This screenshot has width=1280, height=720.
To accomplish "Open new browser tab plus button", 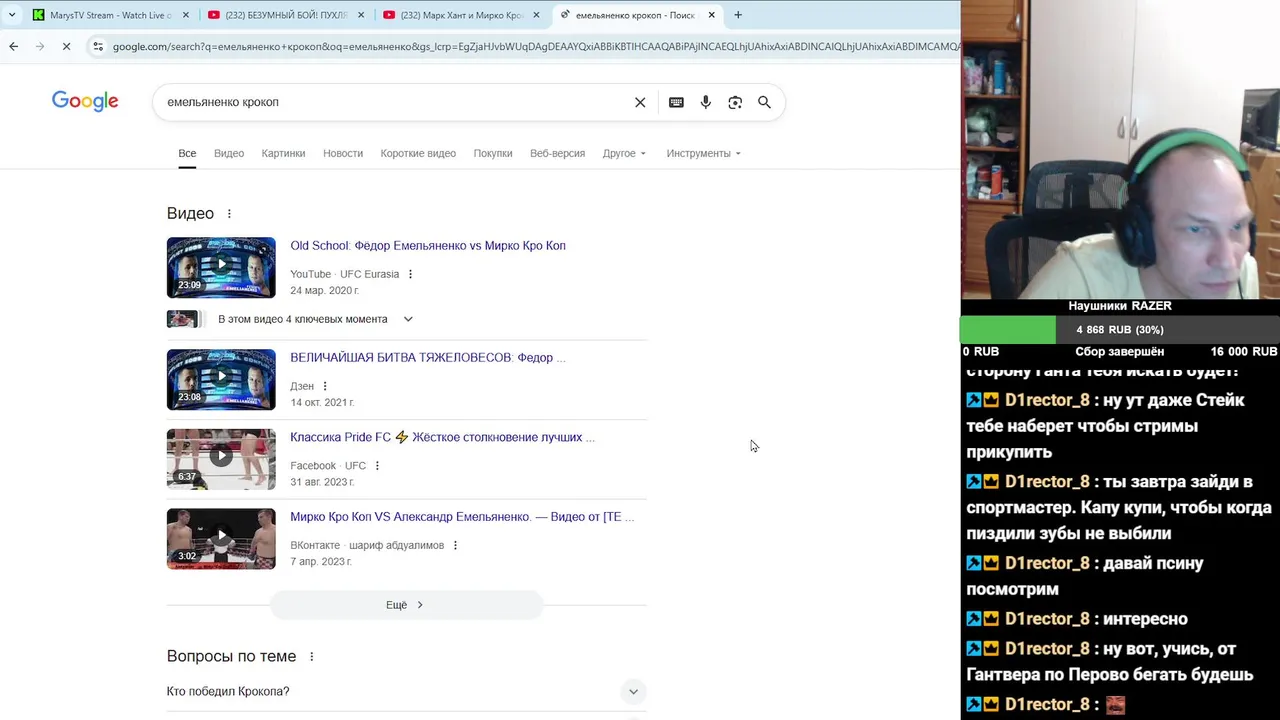I will (738, 15).
